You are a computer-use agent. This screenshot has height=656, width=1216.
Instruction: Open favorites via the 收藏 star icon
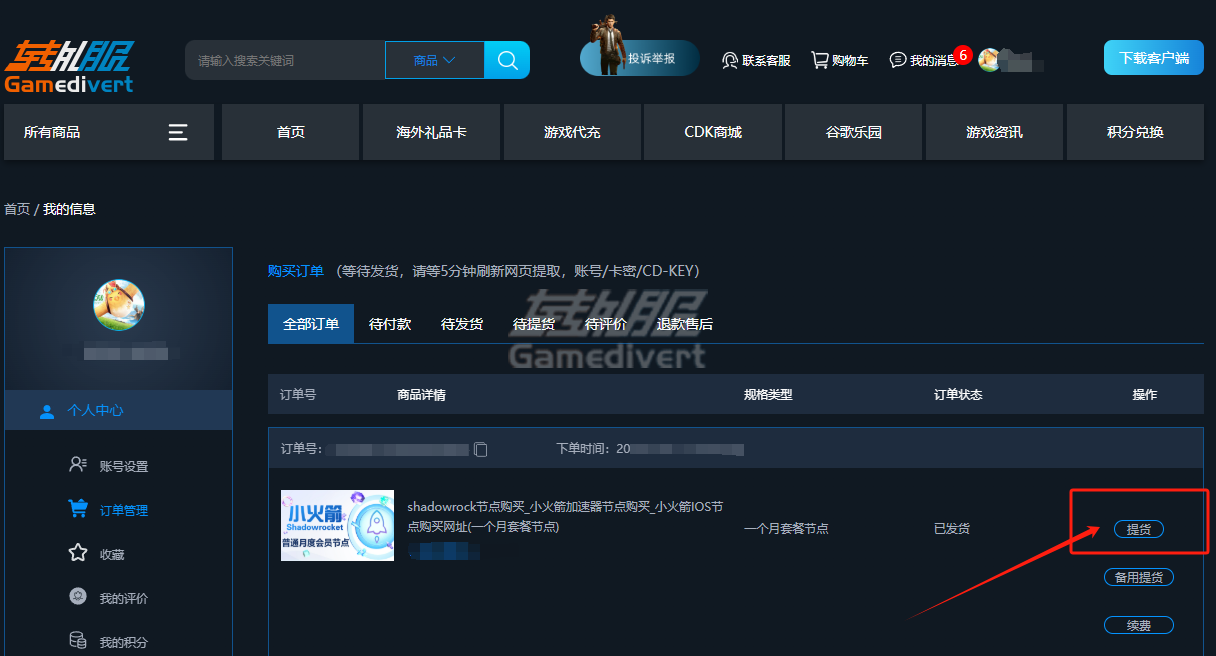[x=79, y=553]
